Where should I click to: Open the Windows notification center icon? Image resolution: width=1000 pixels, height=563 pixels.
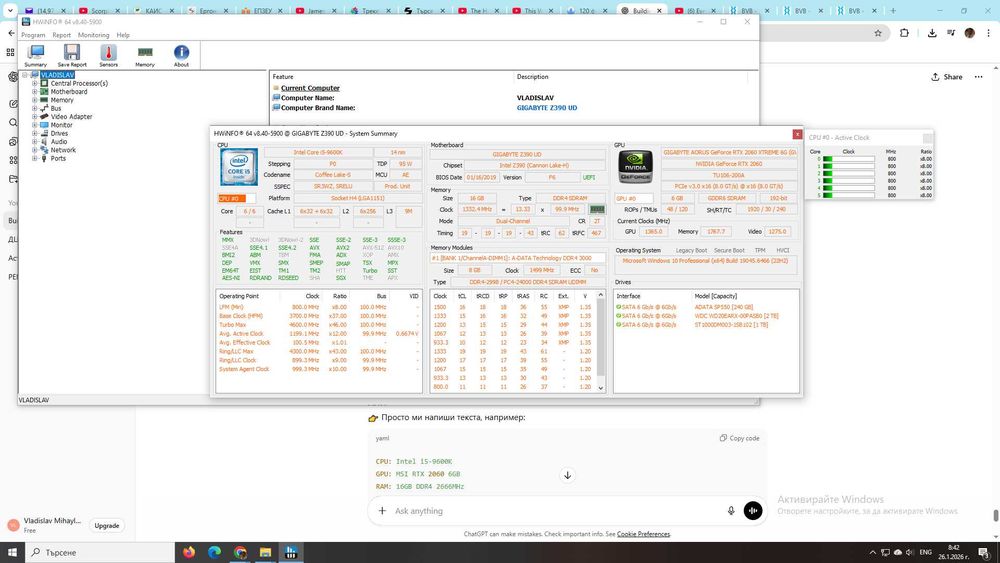click(983, 552)
